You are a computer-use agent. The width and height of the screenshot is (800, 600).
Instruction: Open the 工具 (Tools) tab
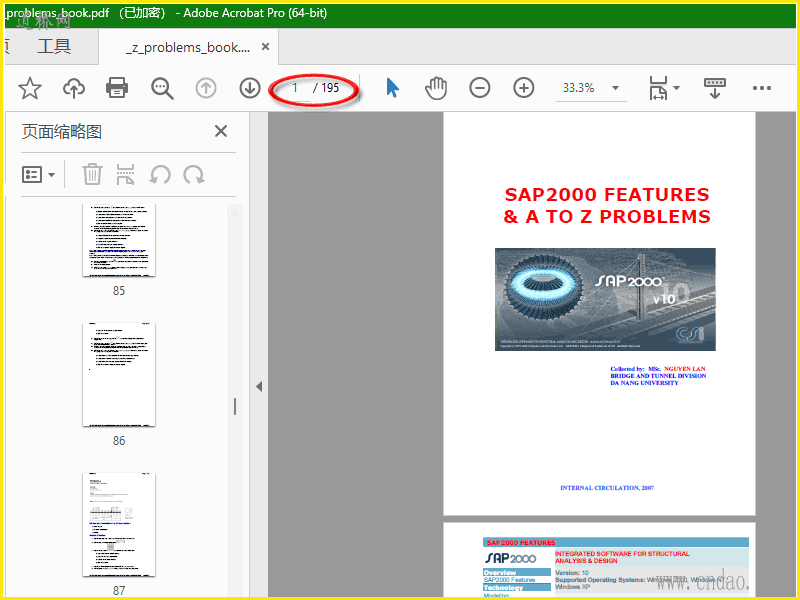coord(54,47)
